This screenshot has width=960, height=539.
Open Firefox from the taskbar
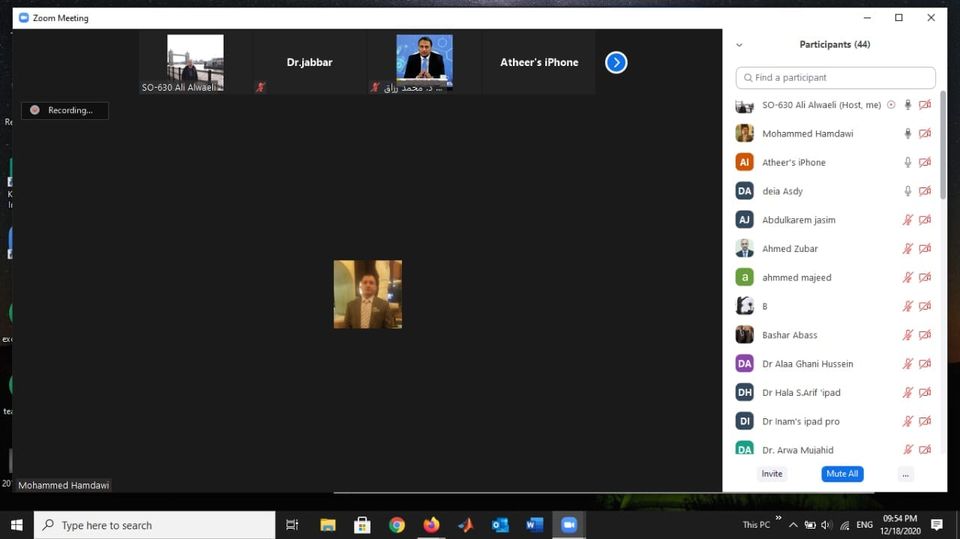[x=431, y=525]
